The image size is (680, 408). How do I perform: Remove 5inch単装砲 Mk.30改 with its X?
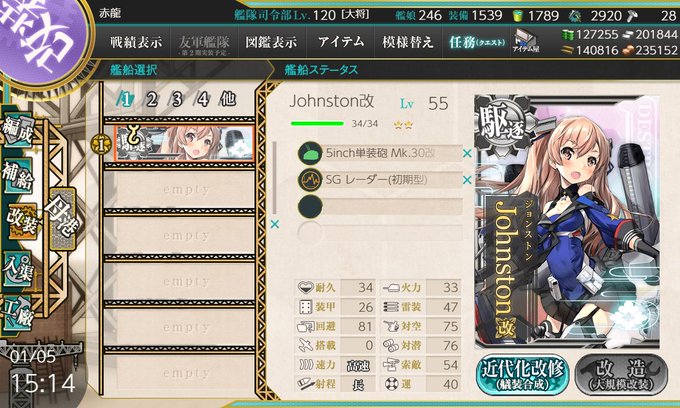[x=467, y=153]
